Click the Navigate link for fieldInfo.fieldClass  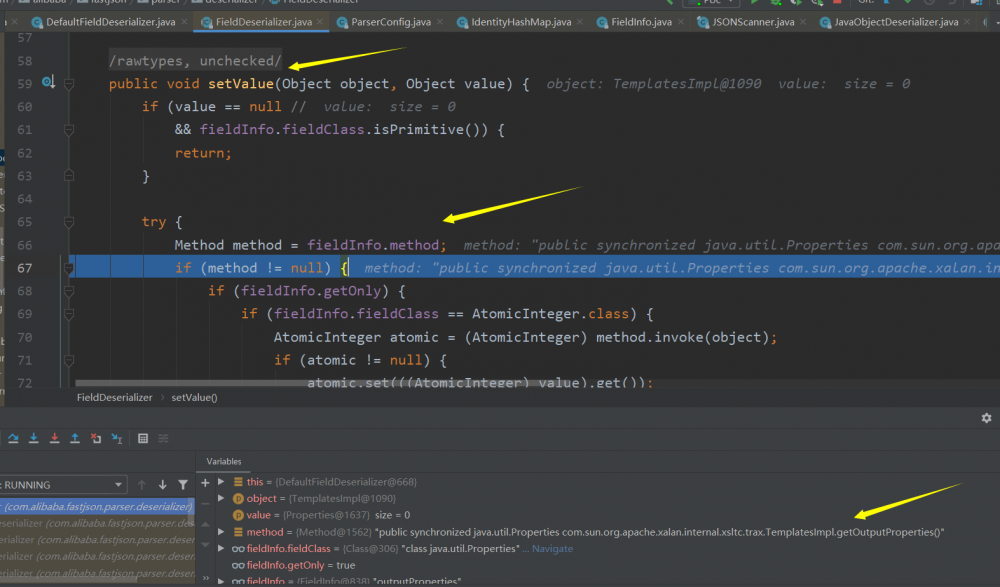(552, 549)
